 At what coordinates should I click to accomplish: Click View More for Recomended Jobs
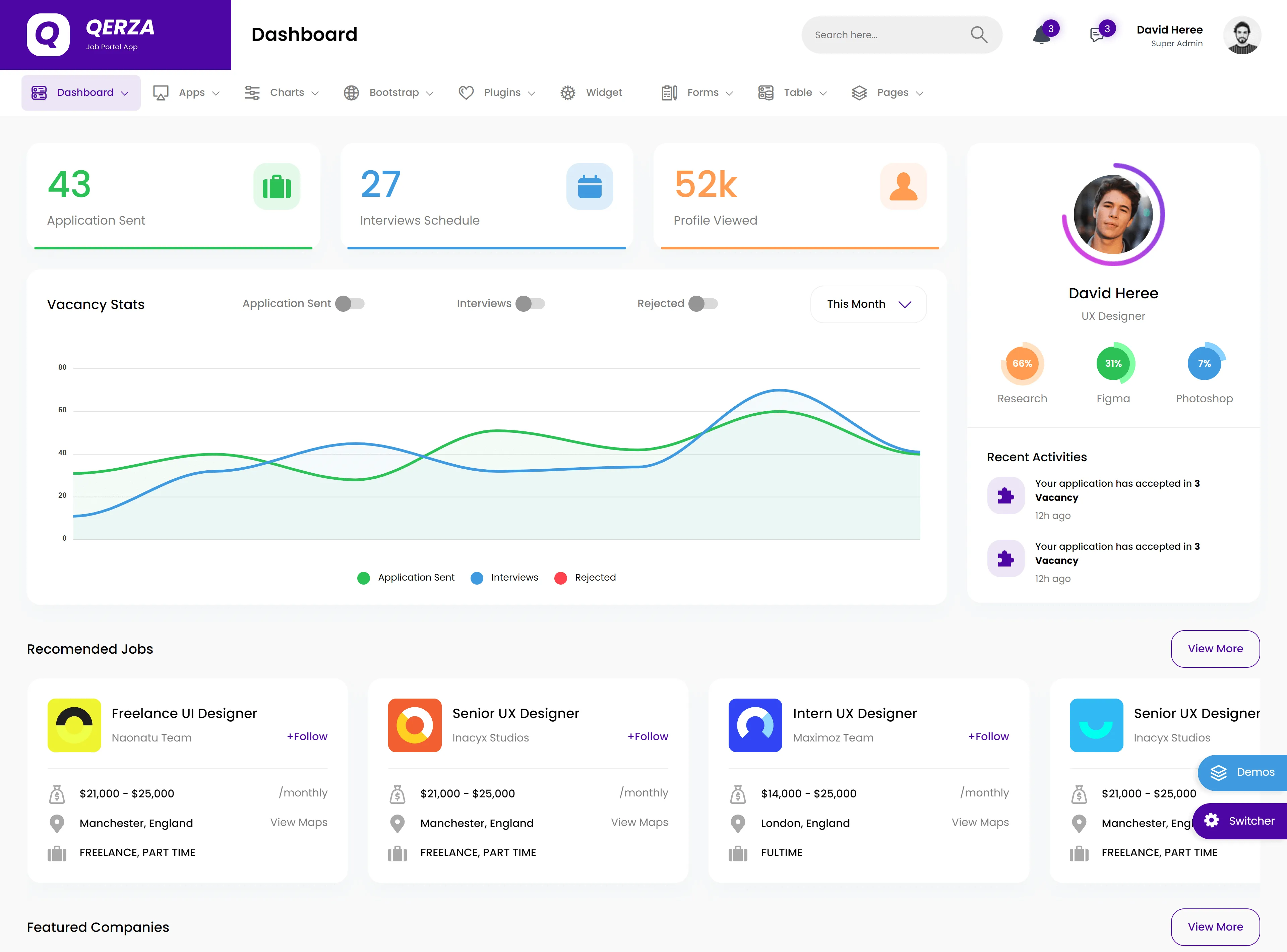click(1215, 649)
